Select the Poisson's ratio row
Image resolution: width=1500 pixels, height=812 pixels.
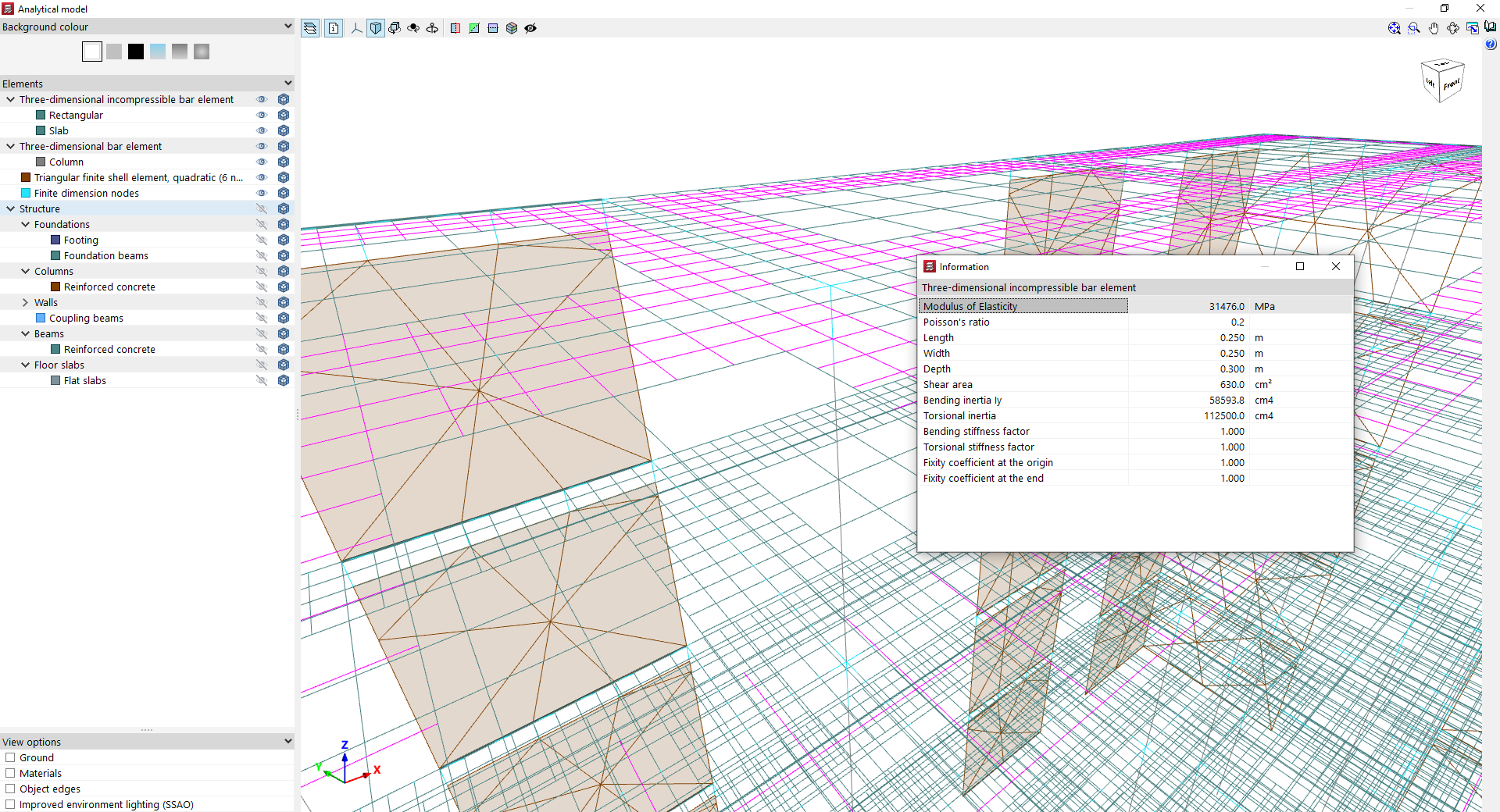(x=1023, y=322)
